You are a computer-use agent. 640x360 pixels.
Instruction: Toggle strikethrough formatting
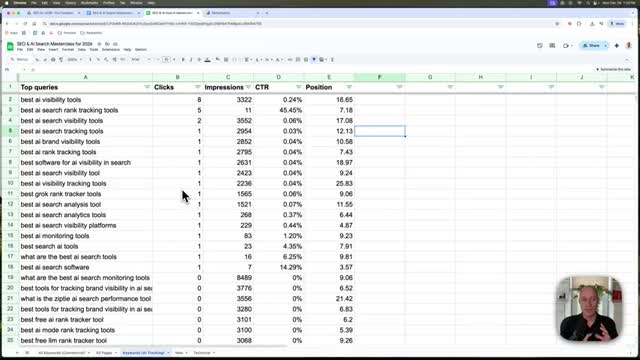(199, 60)
